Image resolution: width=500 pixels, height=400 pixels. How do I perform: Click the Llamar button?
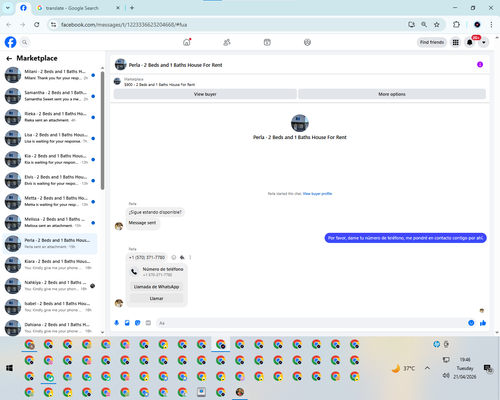(156, 298)
